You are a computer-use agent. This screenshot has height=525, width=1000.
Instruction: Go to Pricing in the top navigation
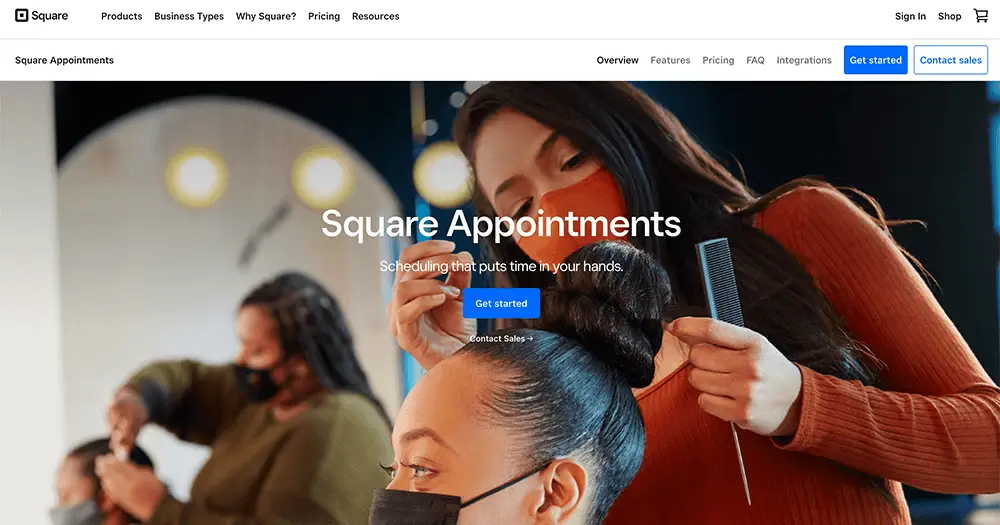pyautogui.click(x=324, y=17)
